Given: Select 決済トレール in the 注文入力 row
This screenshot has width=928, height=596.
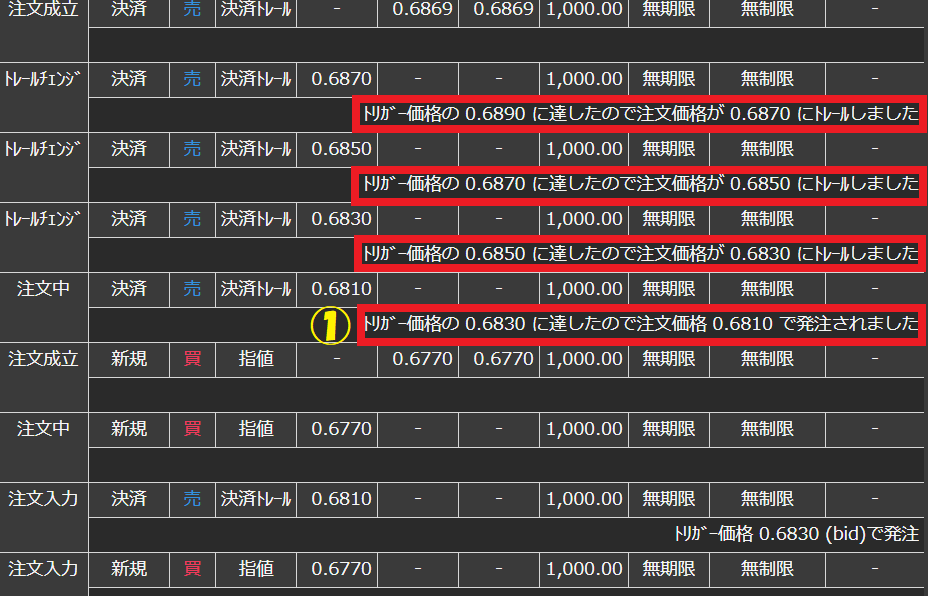Looking at the screenshot, I should coord(256,499).
